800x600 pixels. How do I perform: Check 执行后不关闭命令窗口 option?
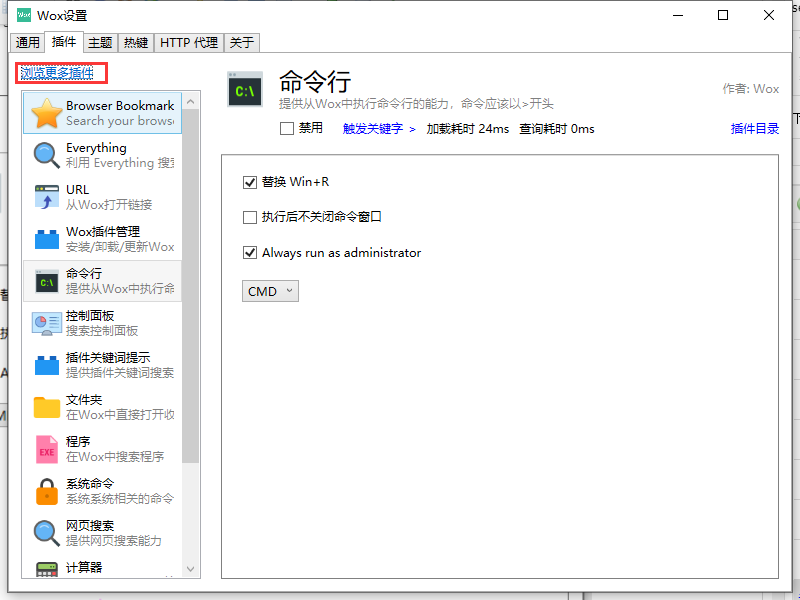pyautogui.click(x=250, y=217)
